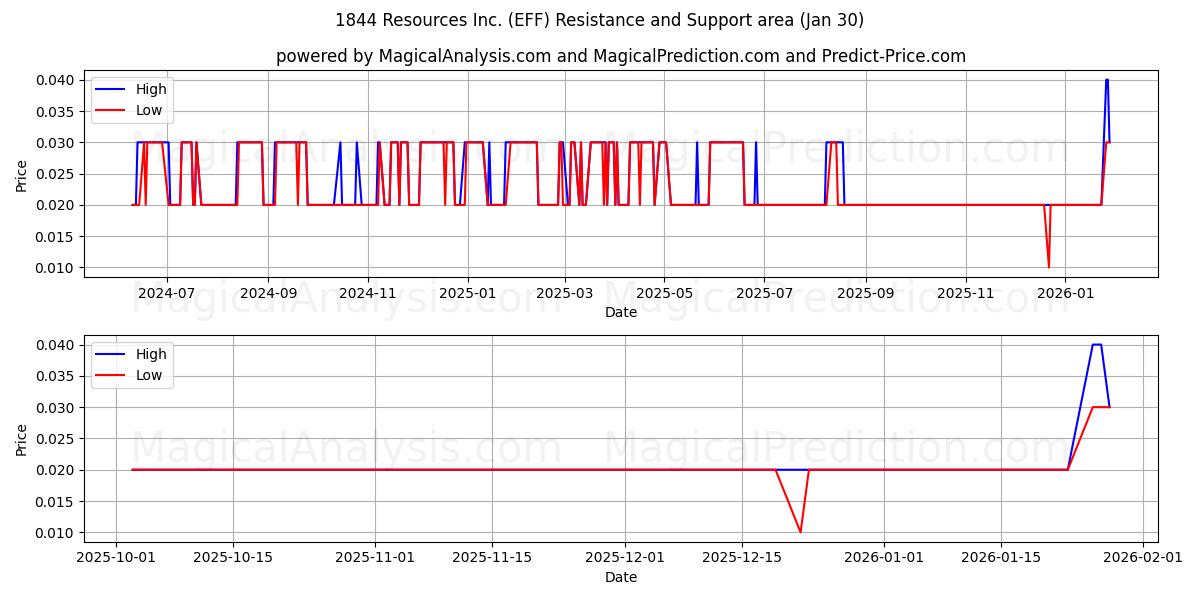Click the bottom chart x-axis label '2025-10-15'
The width and height of the screenshot is (1200, 600).
(x=233, y=558)
